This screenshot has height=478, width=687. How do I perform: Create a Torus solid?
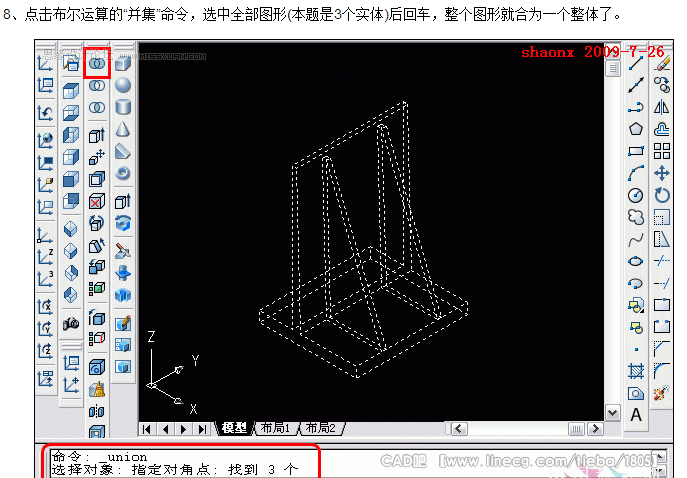pos(123,173)
